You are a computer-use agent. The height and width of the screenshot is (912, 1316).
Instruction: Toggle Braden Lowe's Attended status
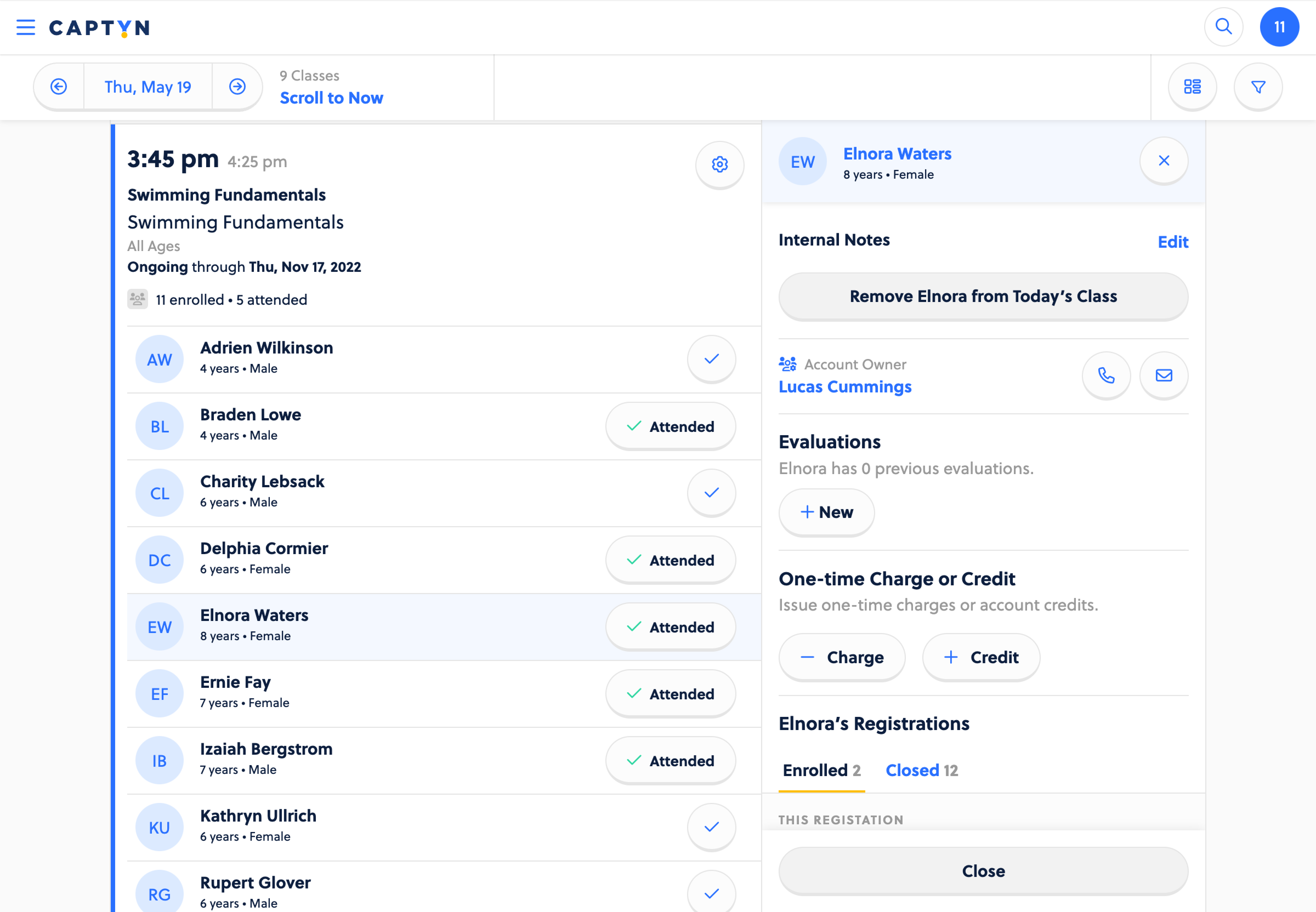click(x=670, y=426)
